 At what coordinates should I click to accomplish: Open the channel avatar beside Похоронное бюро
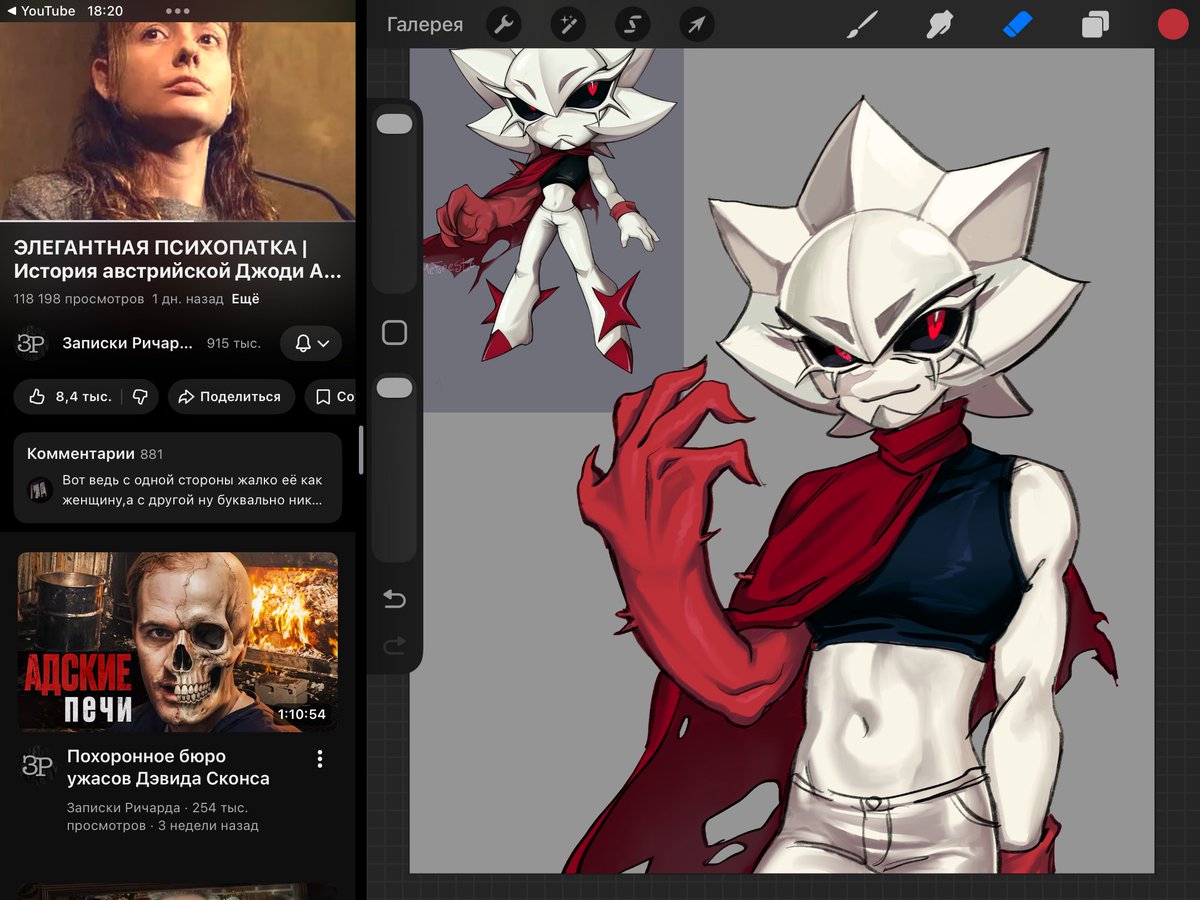[38, 764]
